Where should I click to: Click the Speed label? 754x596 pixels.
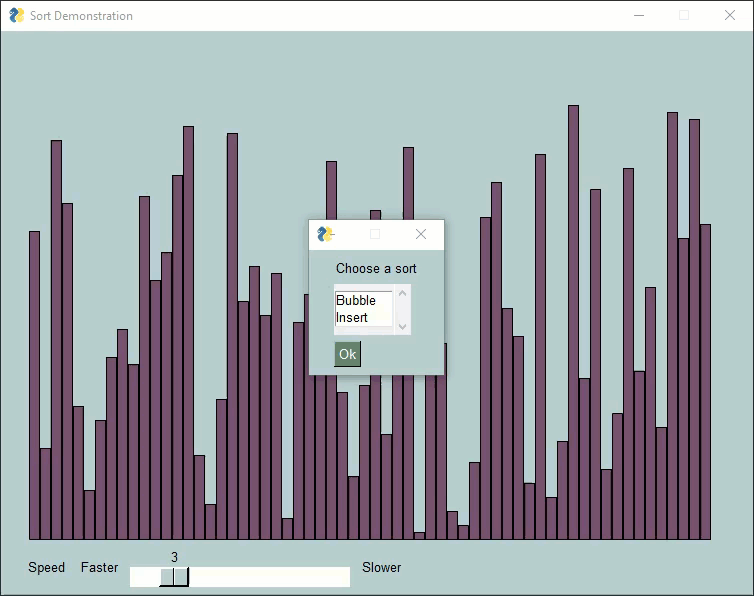pyautogui.click(x=47, y=568)
